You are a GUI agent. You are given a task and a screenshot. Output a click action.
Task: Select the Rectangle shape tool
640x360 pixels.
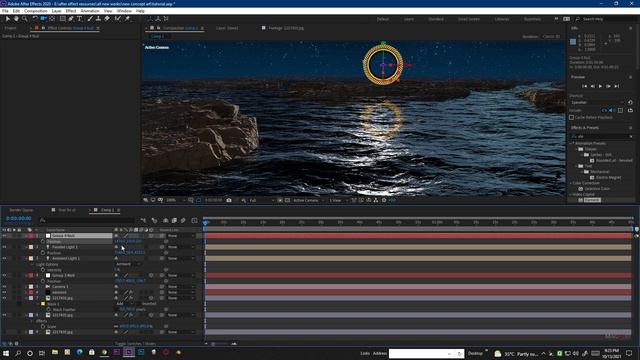[x=62, y=19]
